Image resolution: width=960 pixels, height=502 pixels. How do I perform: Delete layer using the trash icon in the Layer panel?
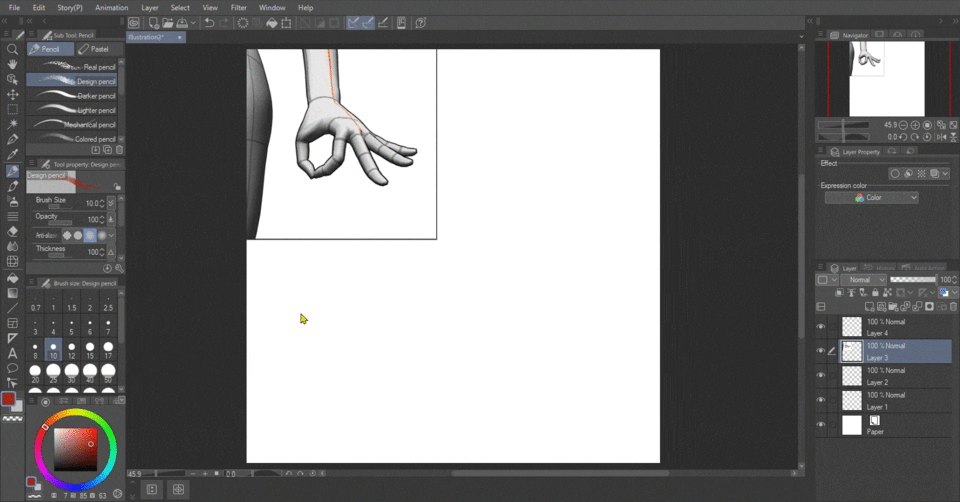pos(953,306)
